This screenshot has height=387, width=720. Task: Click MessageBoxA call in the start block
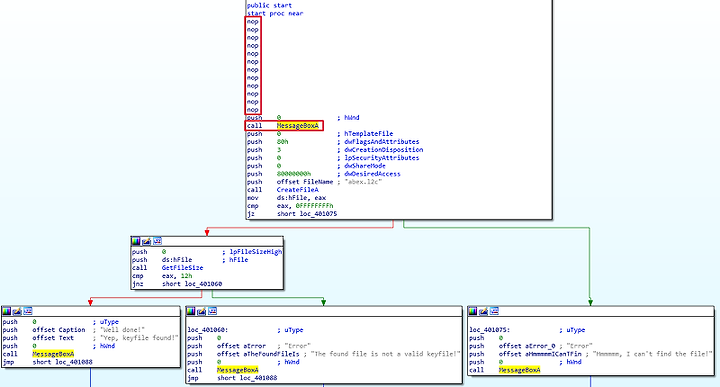(x=298, y=126)
